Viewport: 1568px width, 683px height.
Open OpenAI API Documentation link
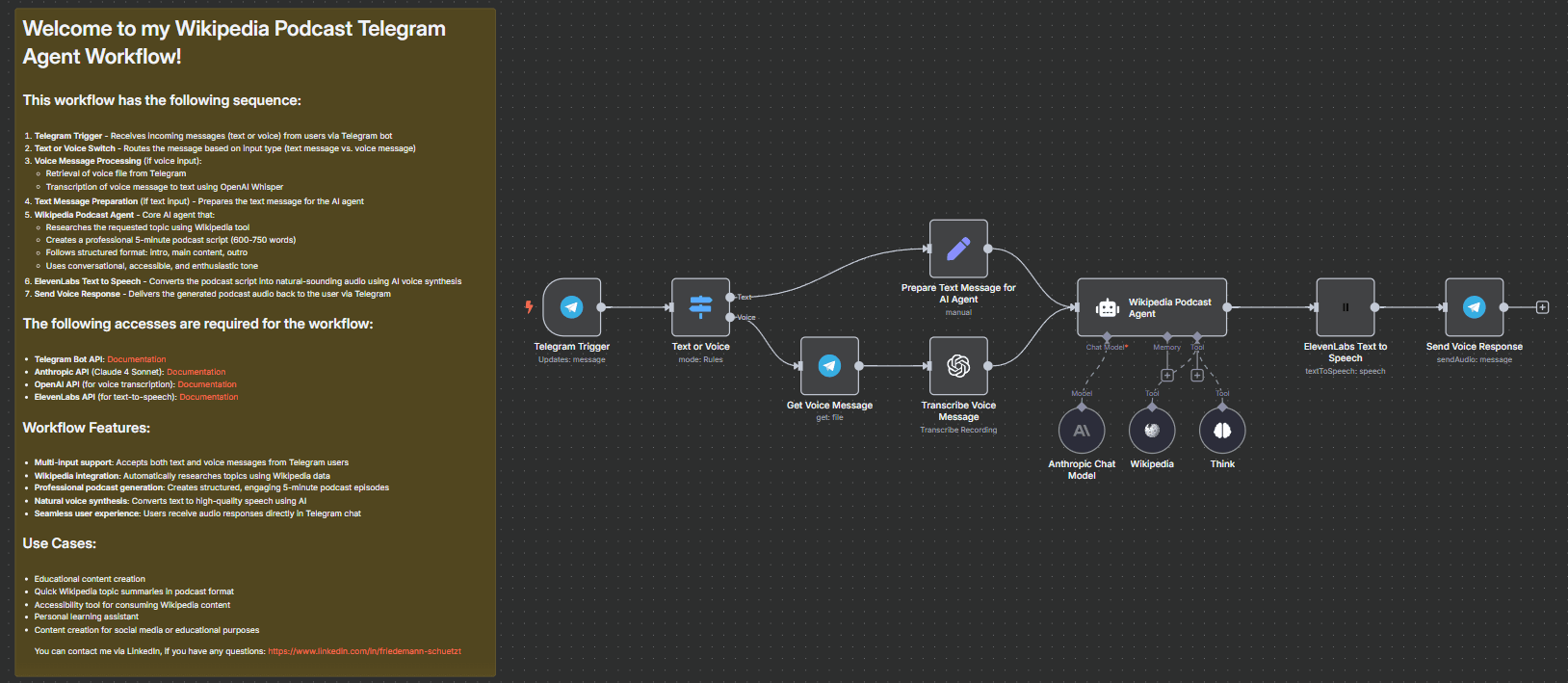click(207, 384)
